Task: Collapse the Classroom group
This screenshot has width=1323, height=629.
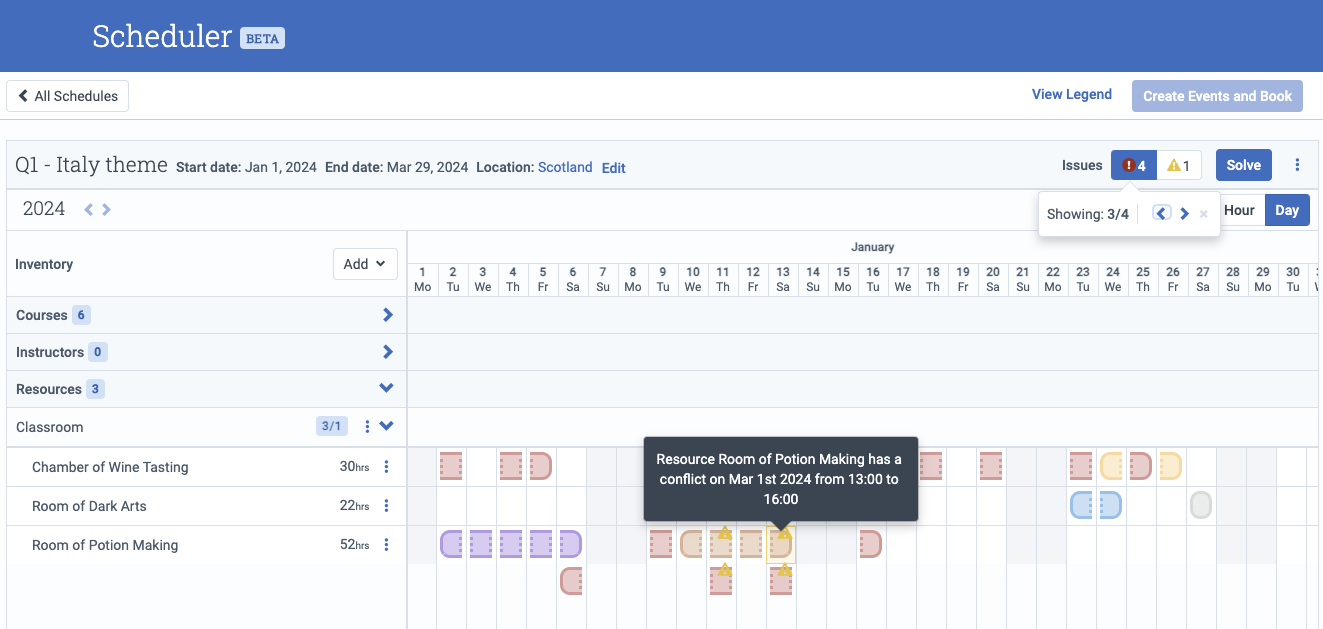Action: (x=387, y=427)
